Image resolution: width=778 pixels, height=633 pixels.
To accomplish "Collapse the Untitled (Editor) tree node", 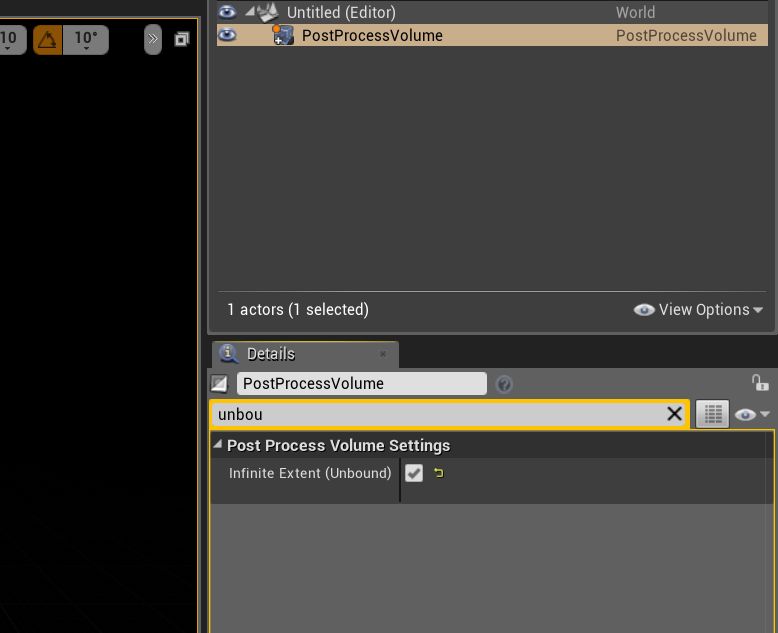I will point(250,10).
